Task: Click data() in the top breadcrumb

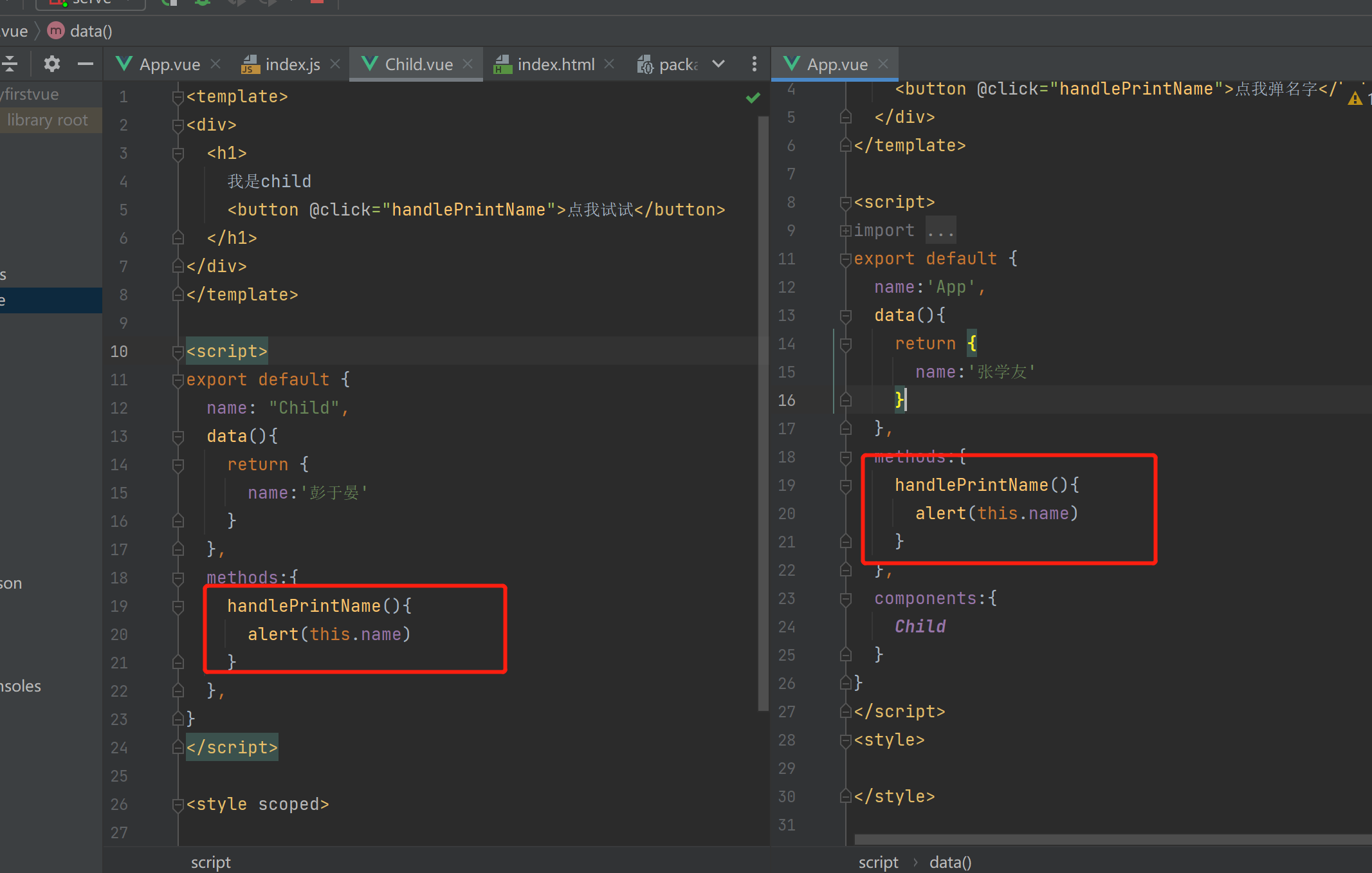Action: tap(90, 31)
